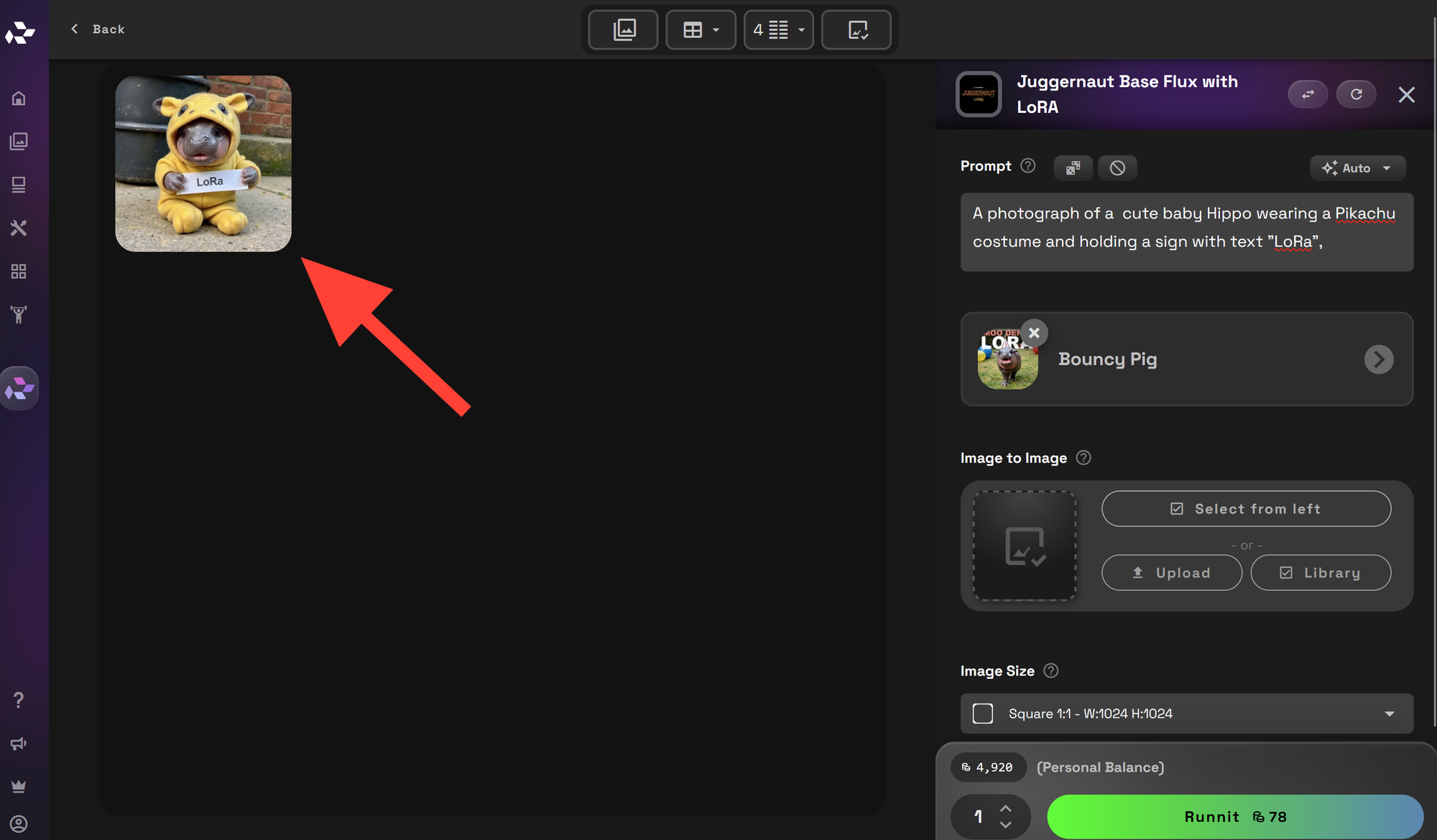The height and width of the screenshot is (840, 1437).
Task: Open the apps grid icon in the sidebar
Action: [x=18, y=271]
